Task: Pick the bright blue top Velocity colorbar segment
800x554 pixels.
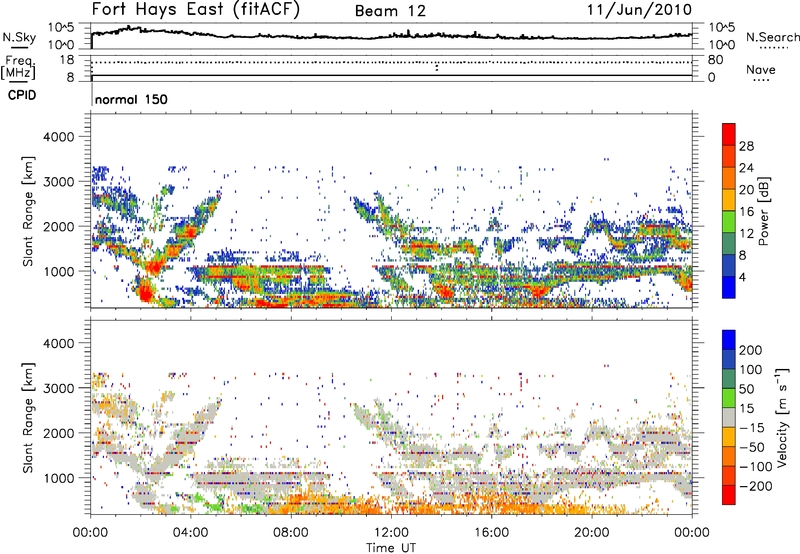Action: [x=729, y=340]
